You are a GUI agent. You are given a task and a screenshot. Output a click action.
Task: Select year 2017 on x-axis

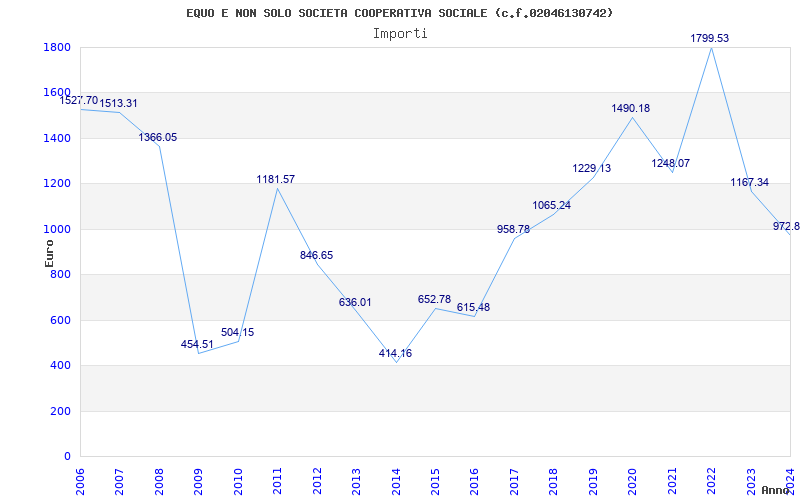(514, 481)
